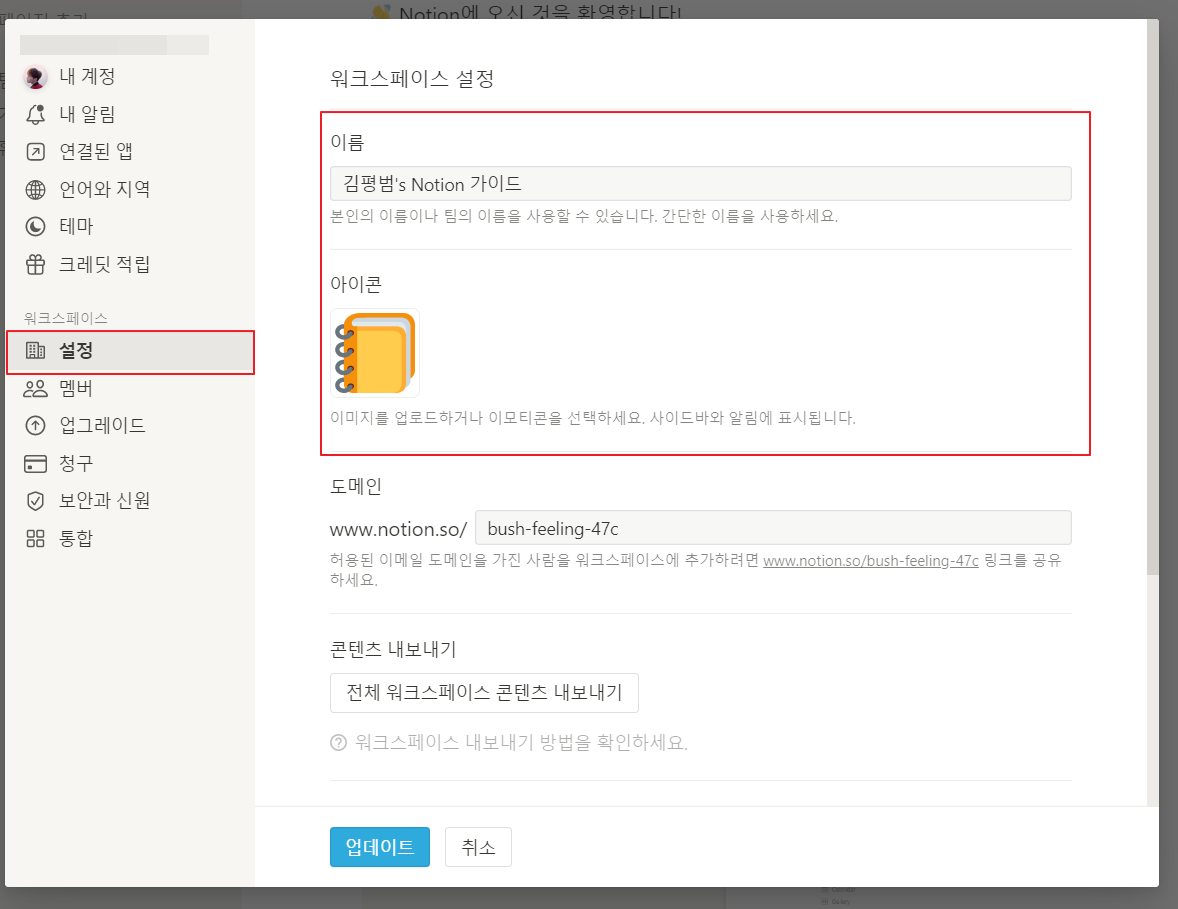Click the shield icon for 보안과 신원

point(35,501)
